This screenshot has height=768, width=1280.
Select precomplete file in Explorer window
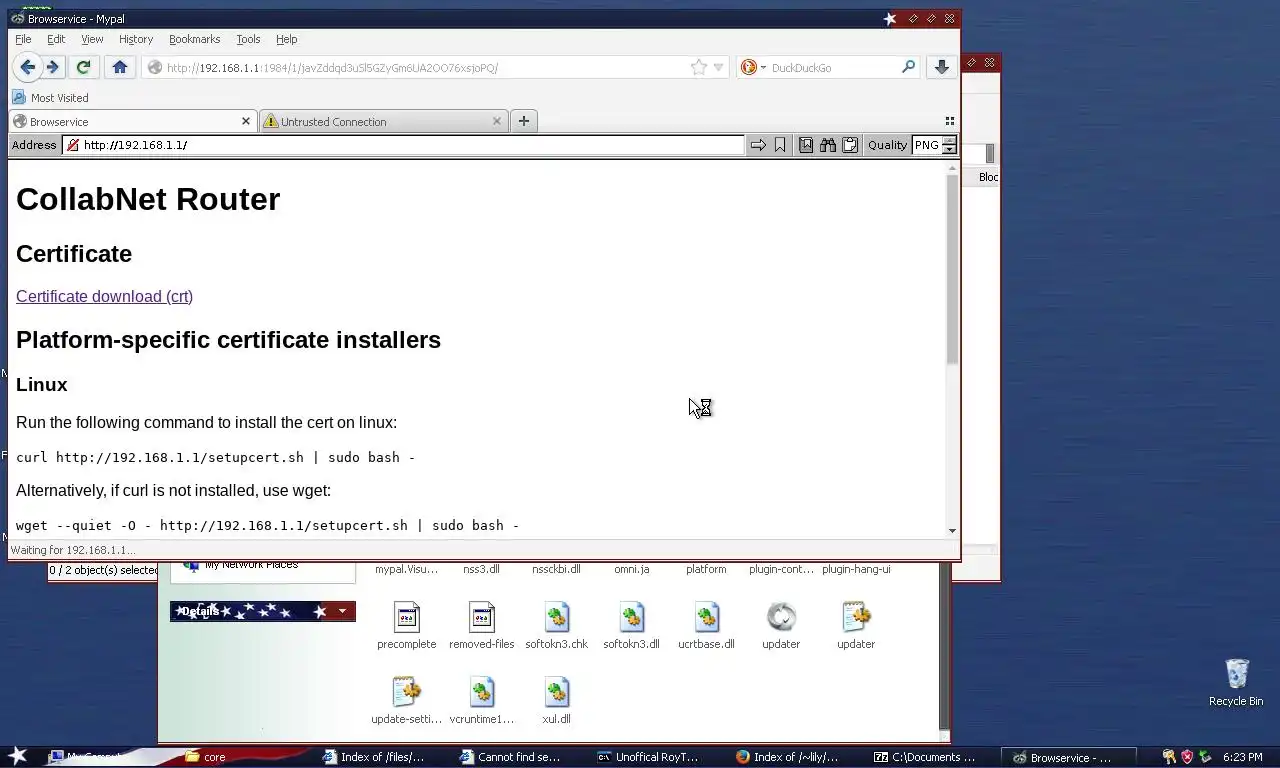click(406, 626)
